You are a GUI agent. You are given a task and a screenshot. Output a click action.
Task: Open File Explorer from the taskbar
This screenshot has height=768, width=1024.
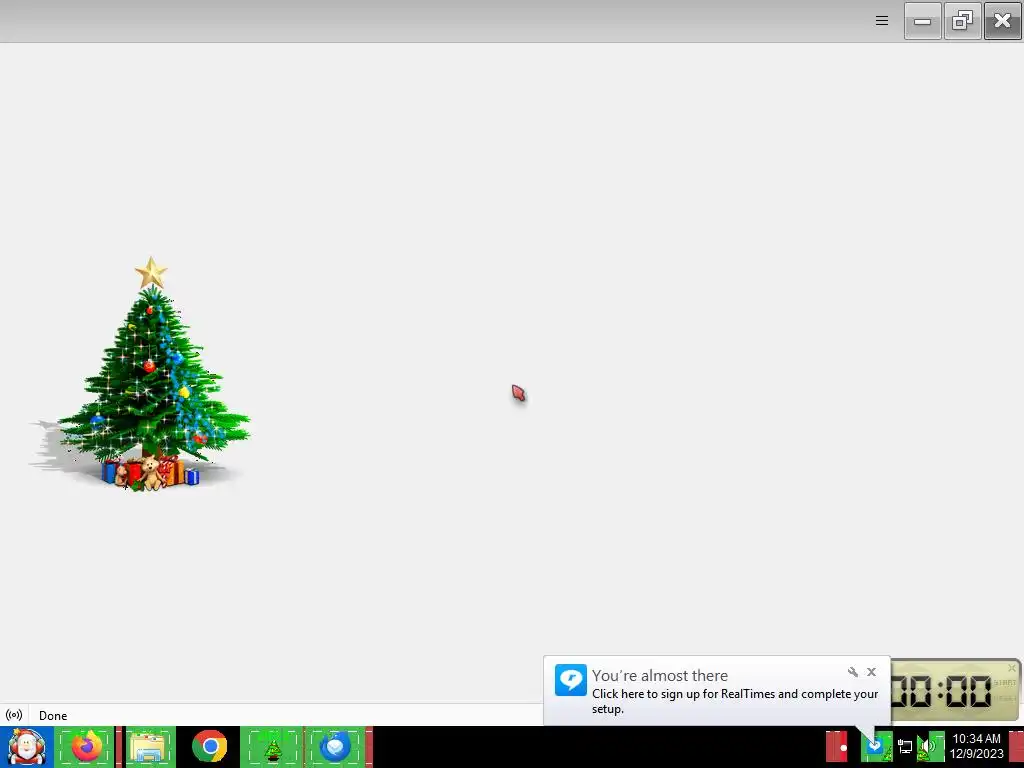tap(150, 746)
